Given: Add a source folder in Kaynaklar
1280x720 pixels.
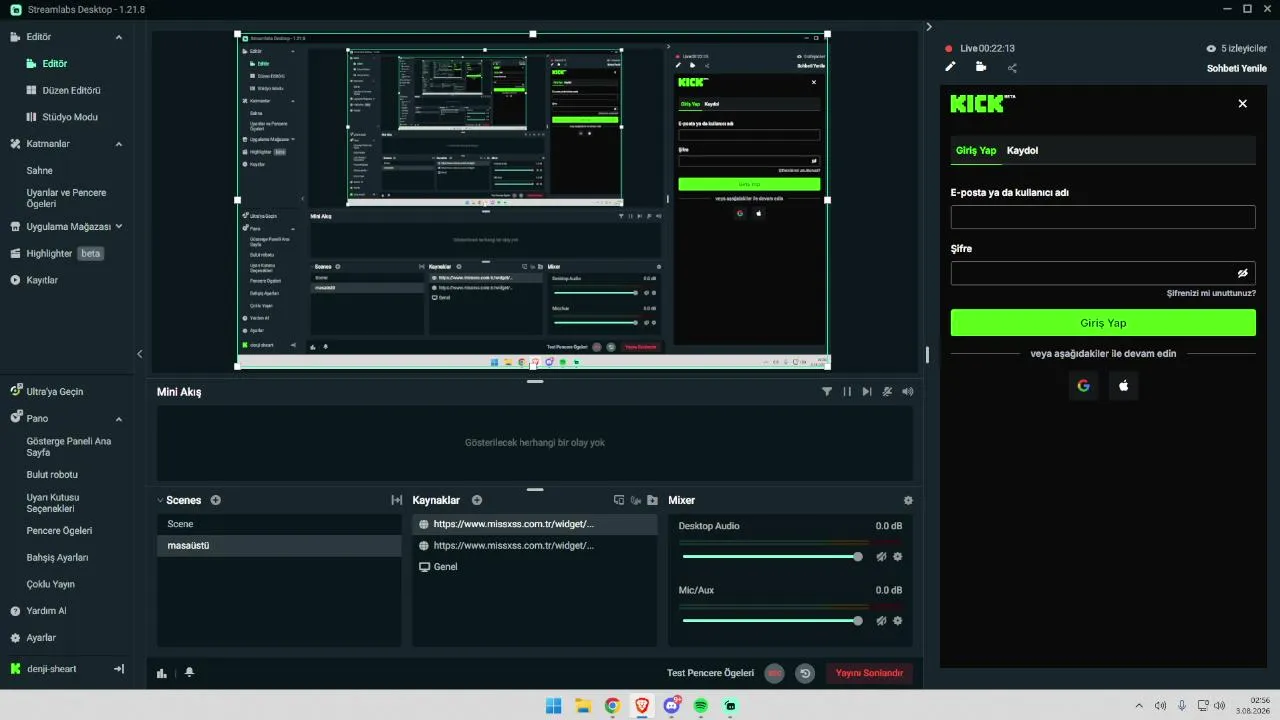Looking at the screenshot, I should (652, 500).
